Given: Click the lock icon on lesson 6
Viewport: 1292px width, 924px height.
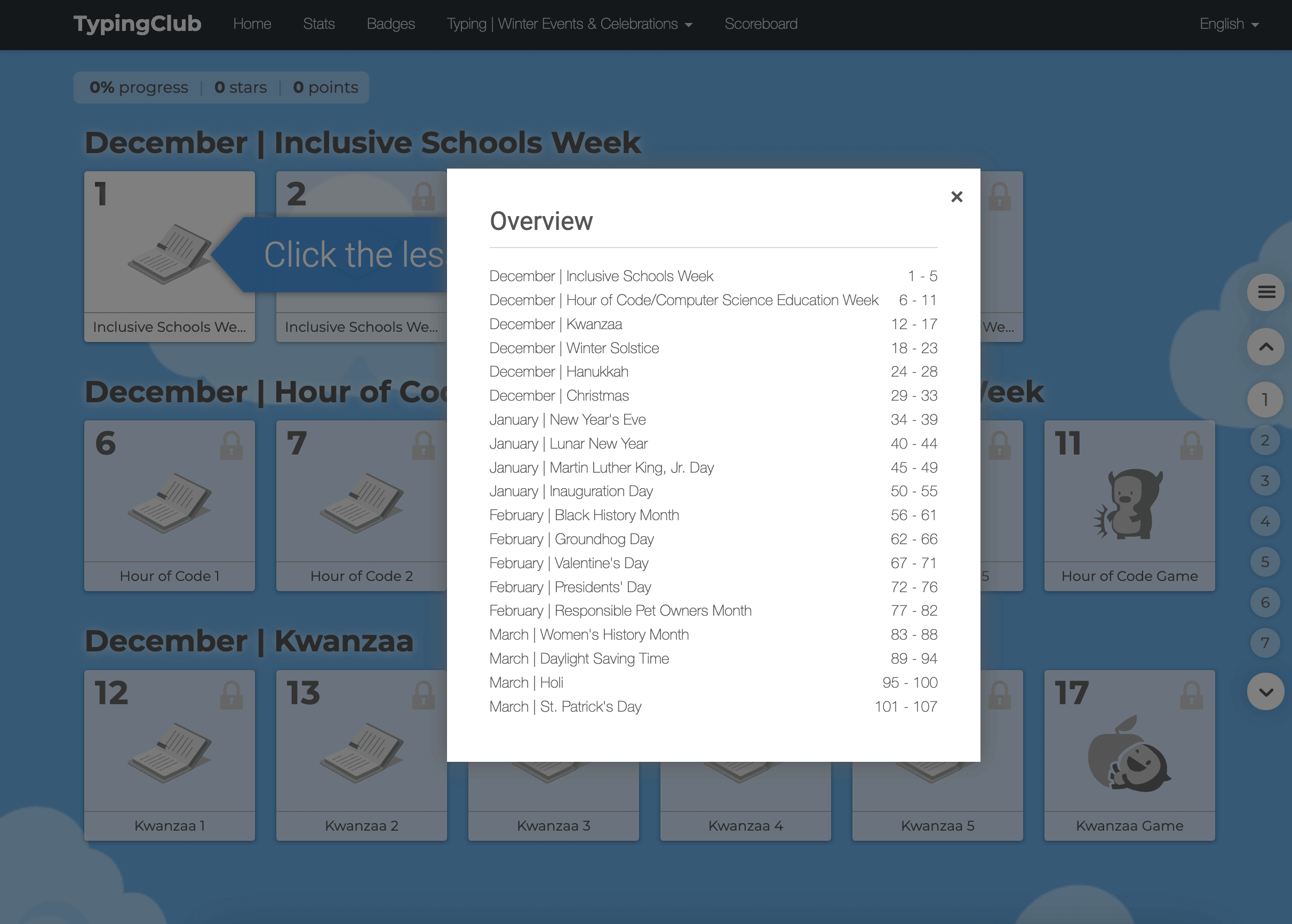Looking at the screenshot, I should click(231, 445).
